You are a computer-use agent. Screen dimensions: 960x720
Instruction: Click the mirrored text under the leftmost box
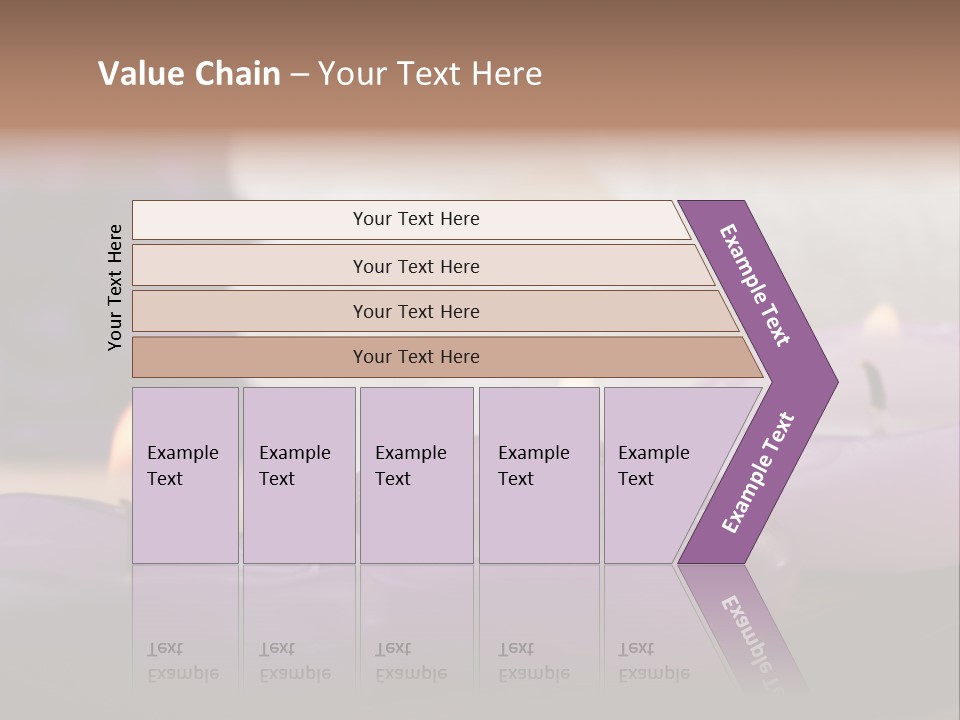pyautogui.click(x=183, y=661)
